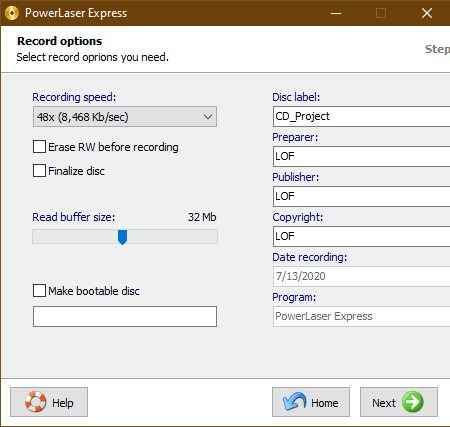Open Help with the lifebuoy button
Viewport: 450px width, 427px height.
point(49,402)
